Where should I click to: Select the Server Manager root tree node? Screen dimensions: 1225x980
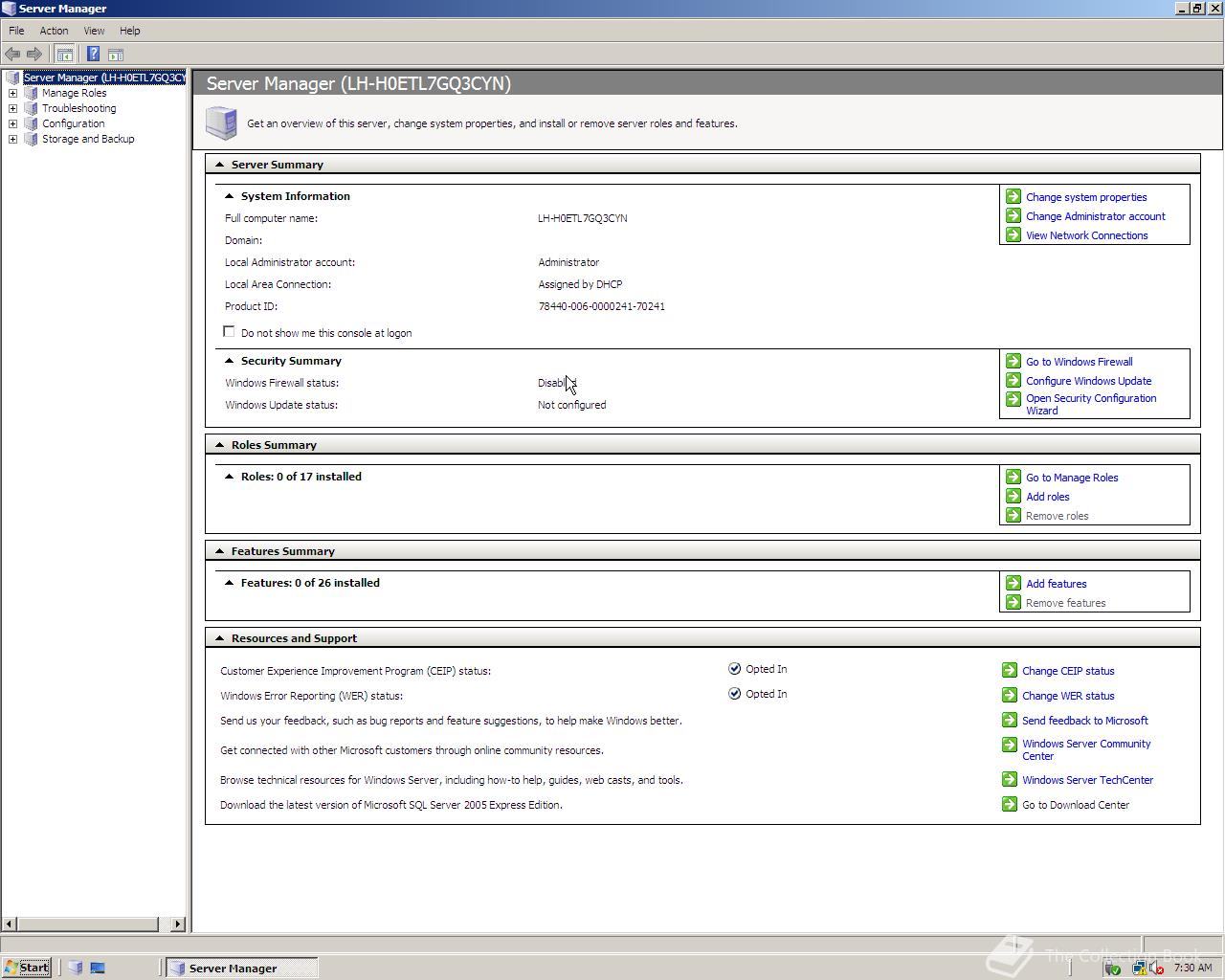[x=103, y=78]
